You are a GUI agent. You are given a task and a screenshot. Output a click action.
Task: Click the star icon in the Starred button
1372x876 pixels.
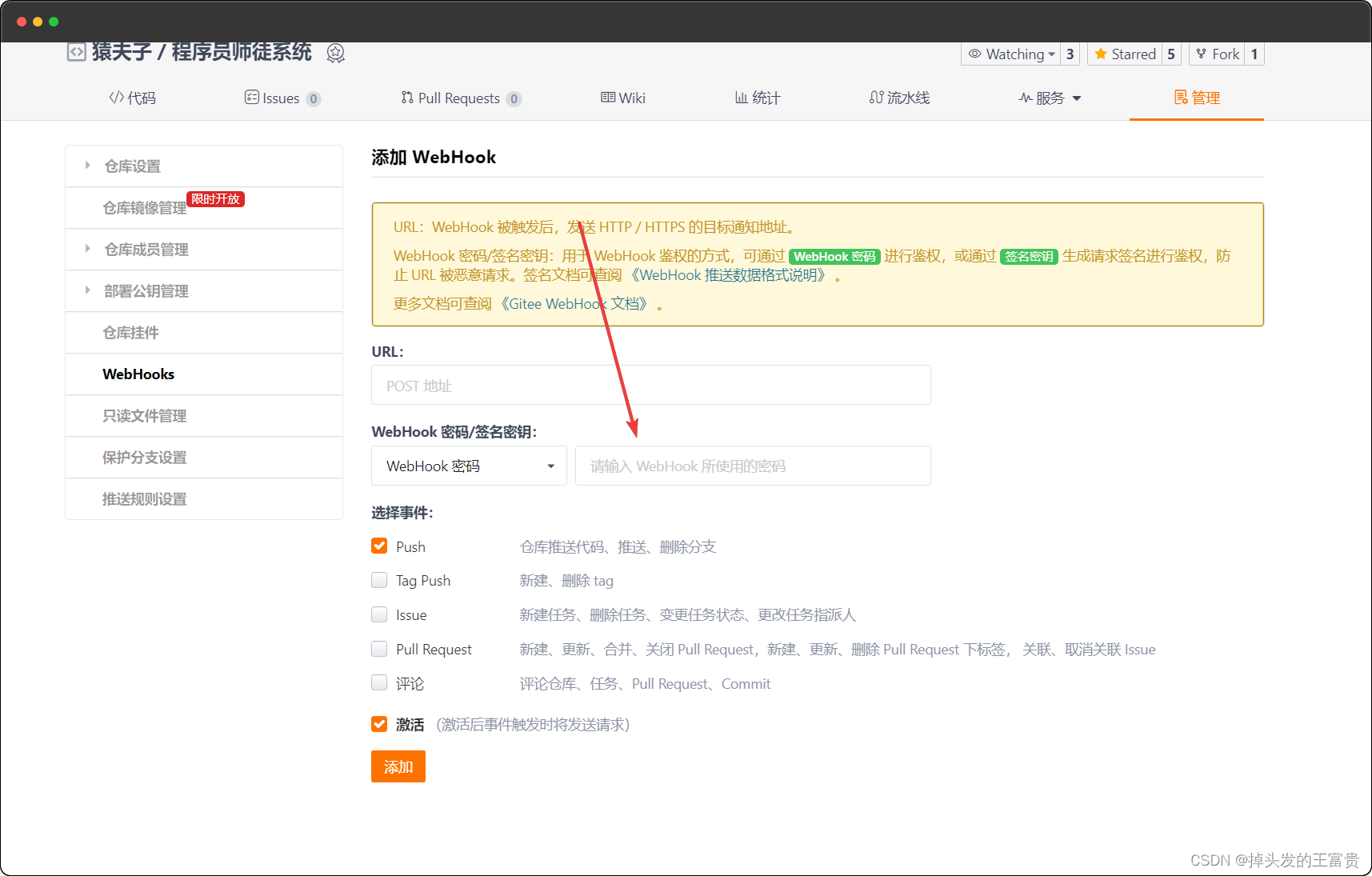[x=1101, y=54]
